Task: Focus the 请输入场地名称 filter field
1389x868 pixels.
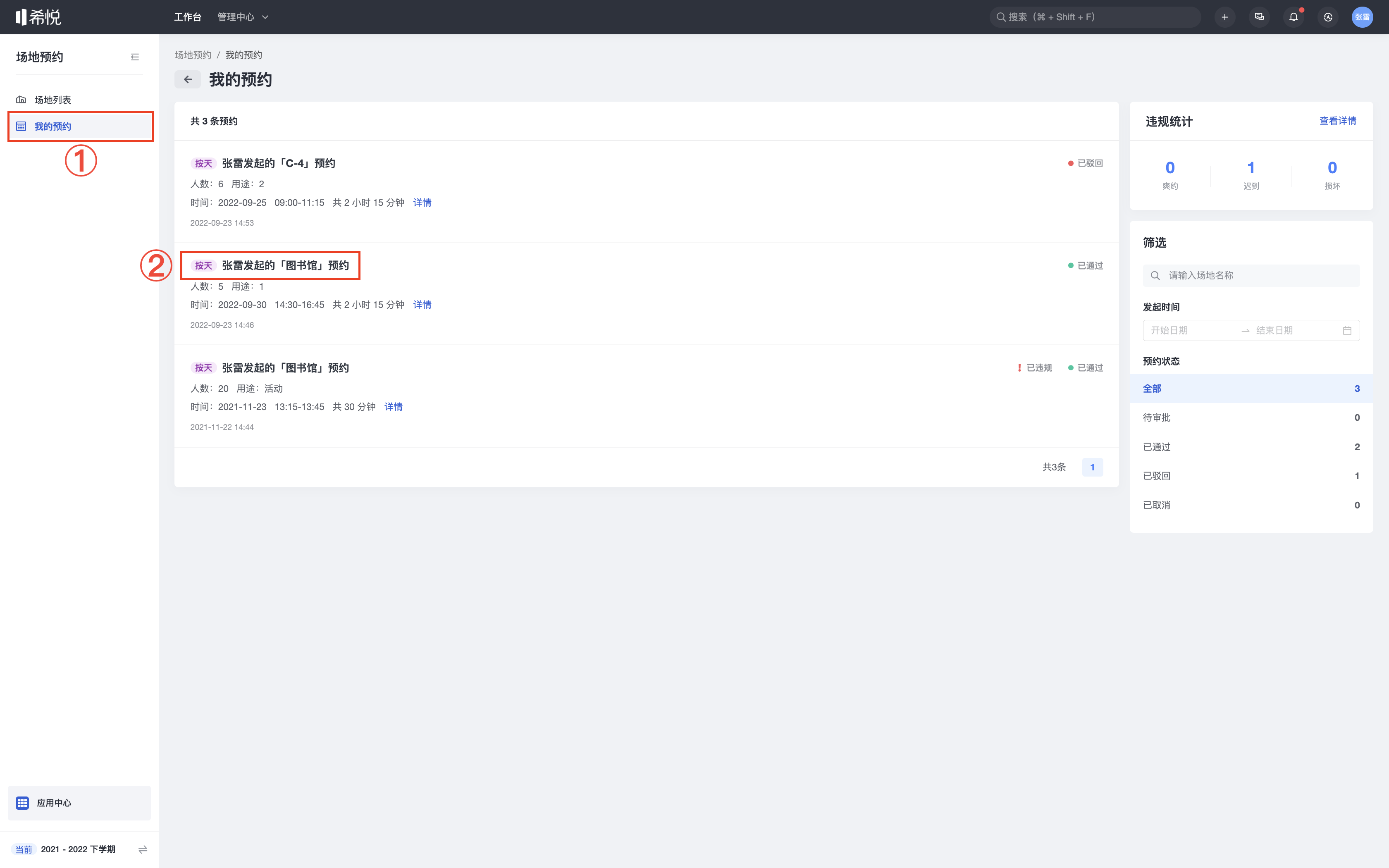Action: click(1251, 276)
